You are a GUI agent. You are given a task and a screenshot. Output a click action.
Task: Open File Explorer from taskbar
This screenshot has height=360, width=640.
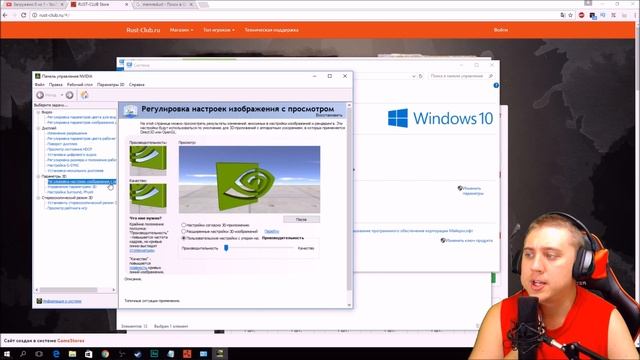coord(72,354)
